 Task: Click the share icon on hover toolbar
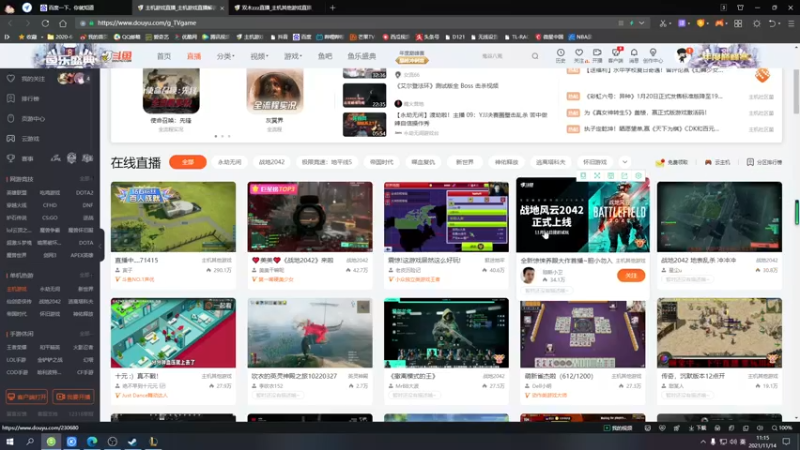pos(624,176)
